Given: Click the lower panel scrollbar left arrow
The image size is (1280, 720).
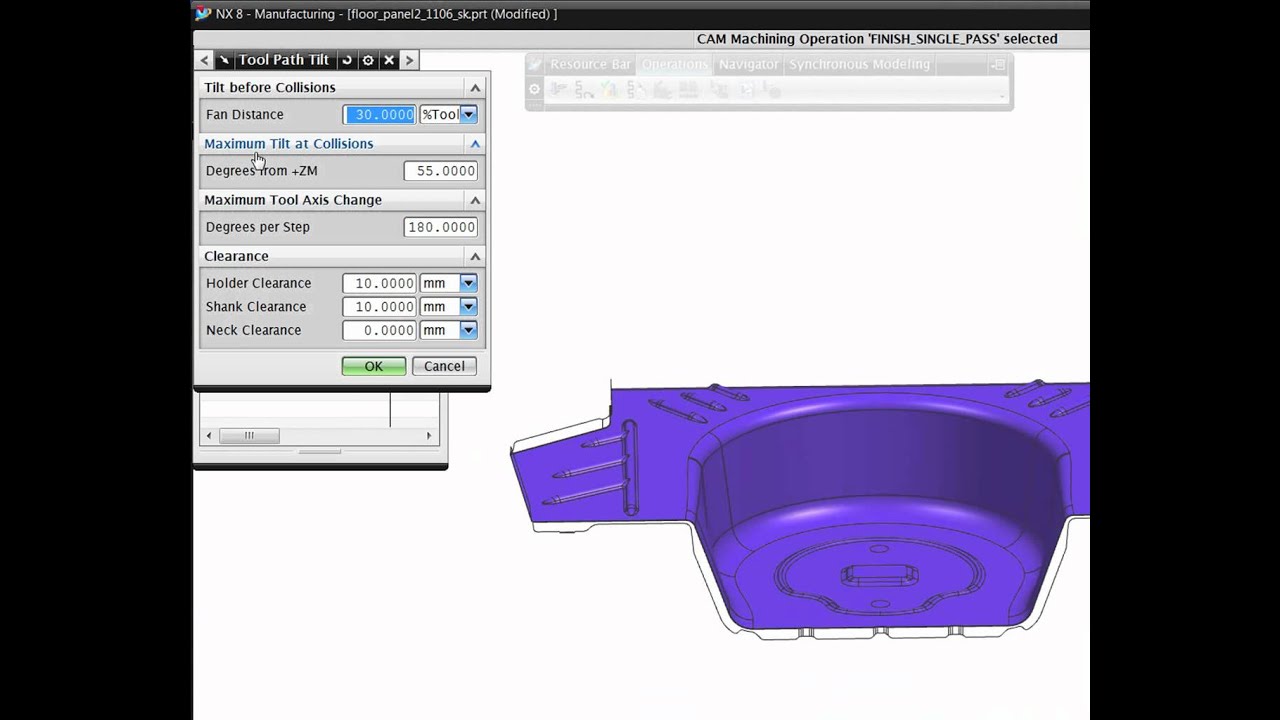Looking at the screenshot, I should 208,435.
